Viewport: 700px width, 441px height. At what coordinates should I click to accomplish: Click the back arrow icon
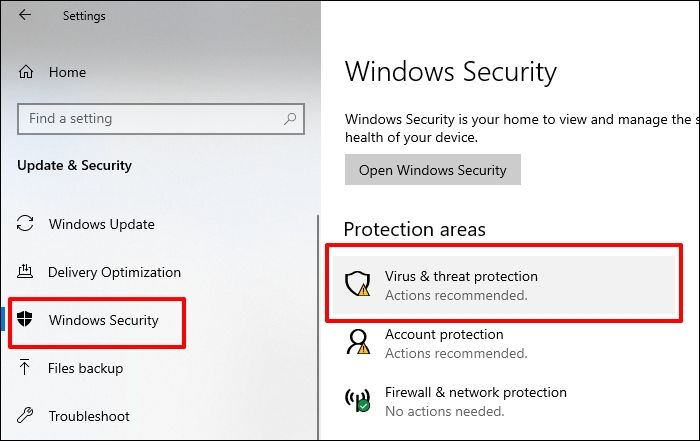pyautogui.click(x=24, y=15)
